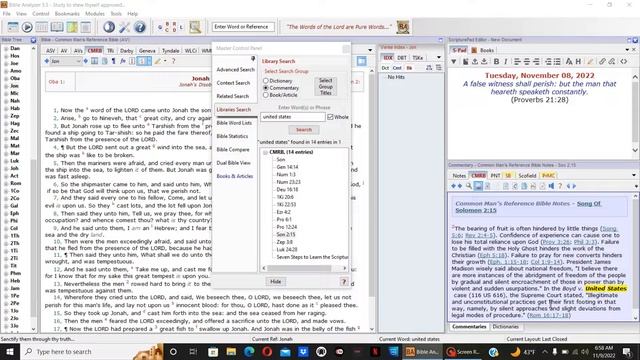Open Bible Statistics in the control panel
This screenshot has height=360, width=640.
(232, 136)
